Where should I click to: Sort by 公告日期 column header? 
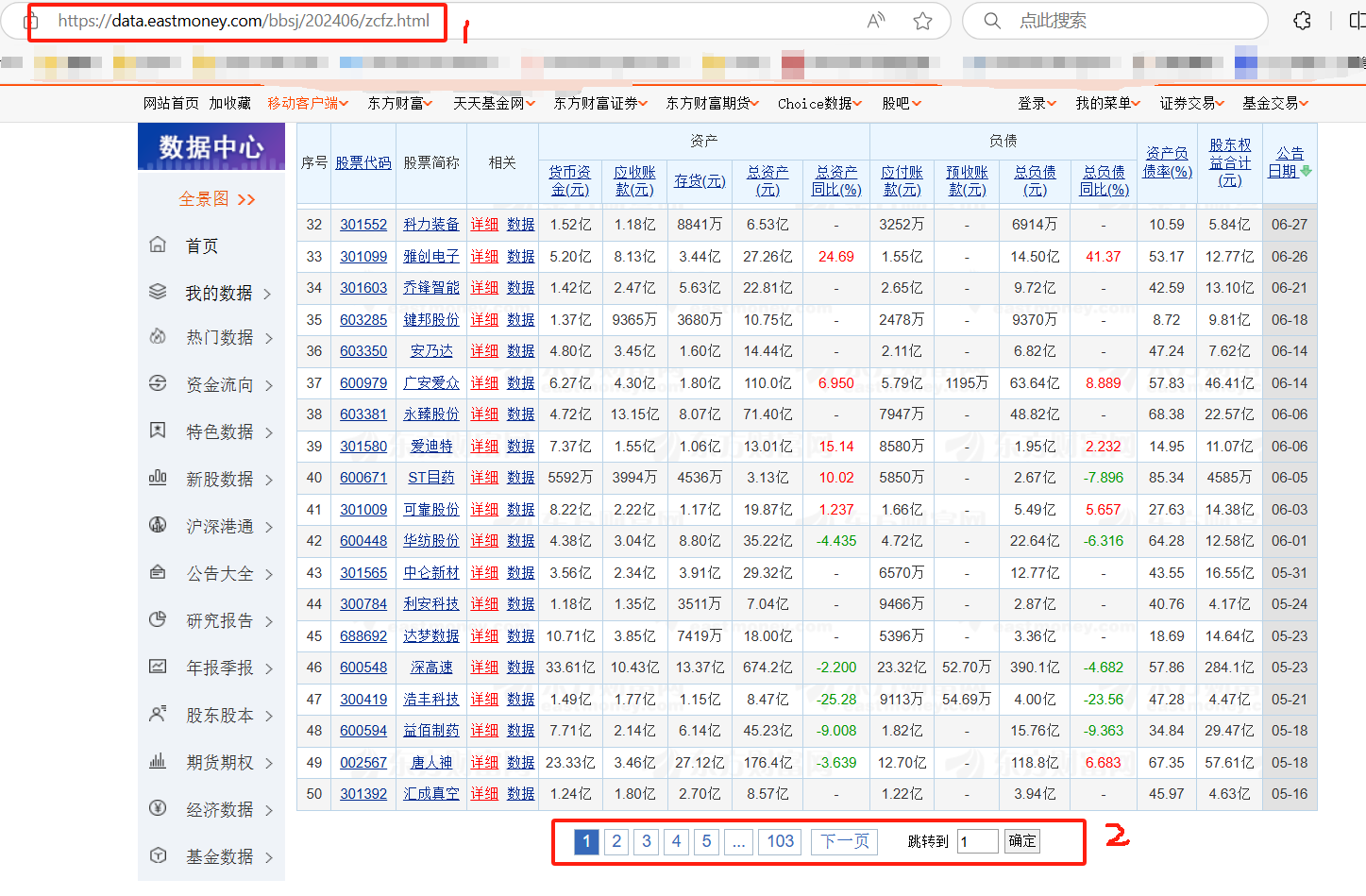coord(1290,161)
